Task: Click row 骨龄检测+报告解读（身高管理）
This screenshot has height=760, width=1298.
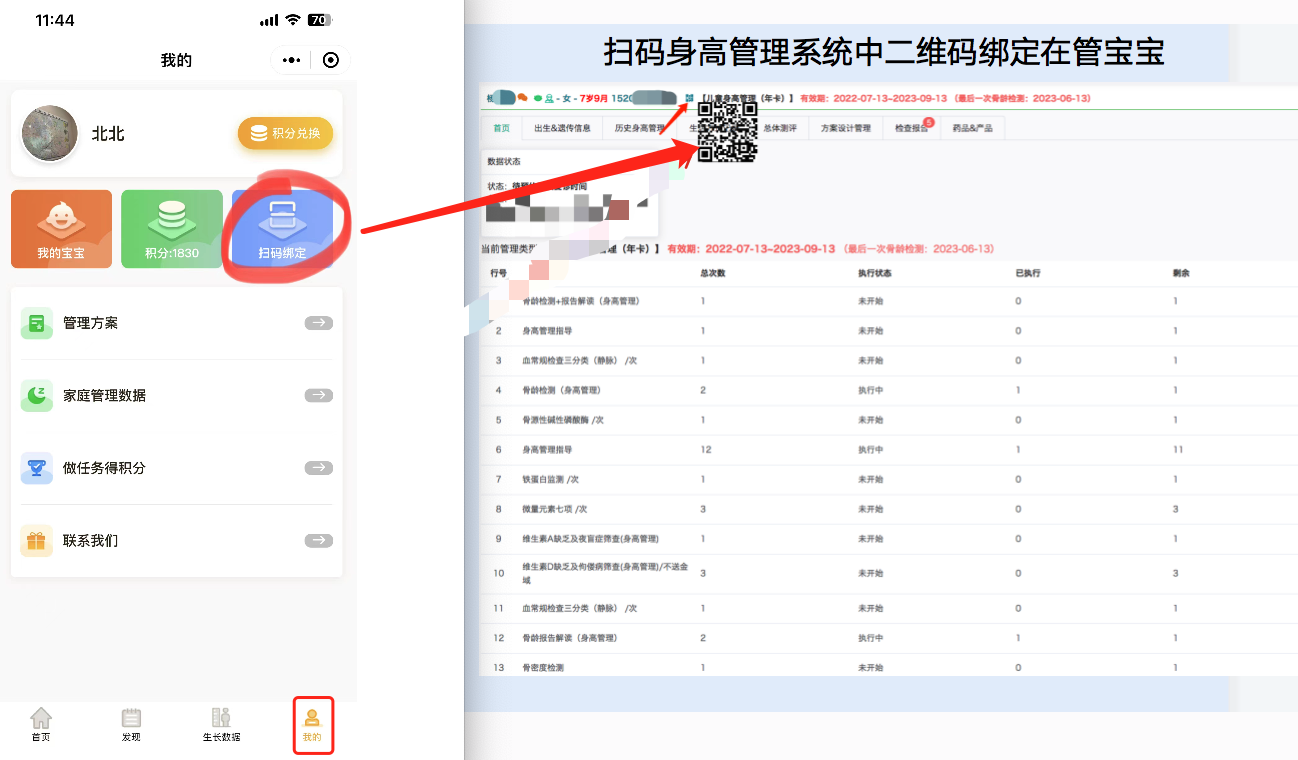Action: tap(890, 300)
